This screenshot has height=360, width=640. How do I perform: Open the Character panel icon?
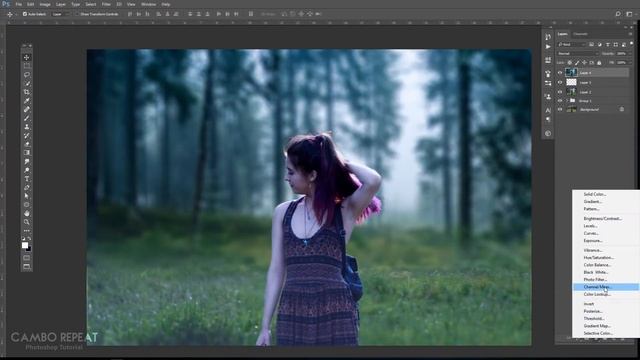548,110
